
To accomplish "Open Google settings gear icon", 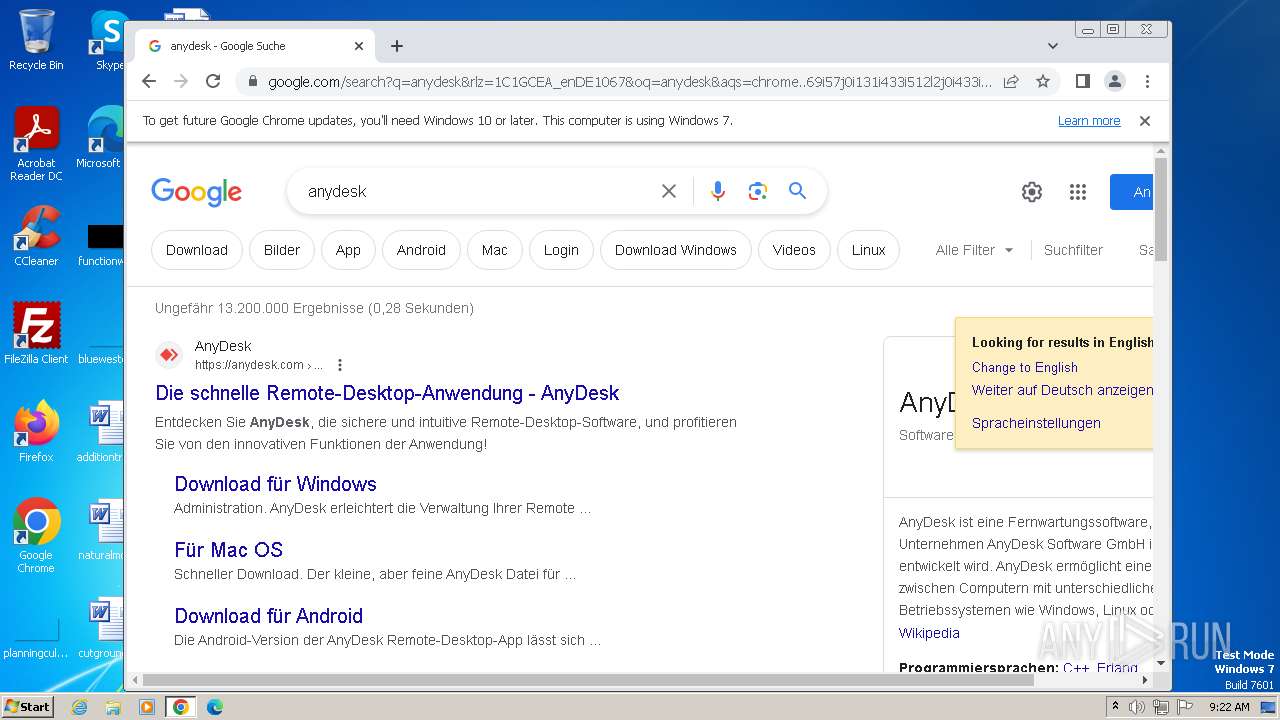I will point(1032,192).
